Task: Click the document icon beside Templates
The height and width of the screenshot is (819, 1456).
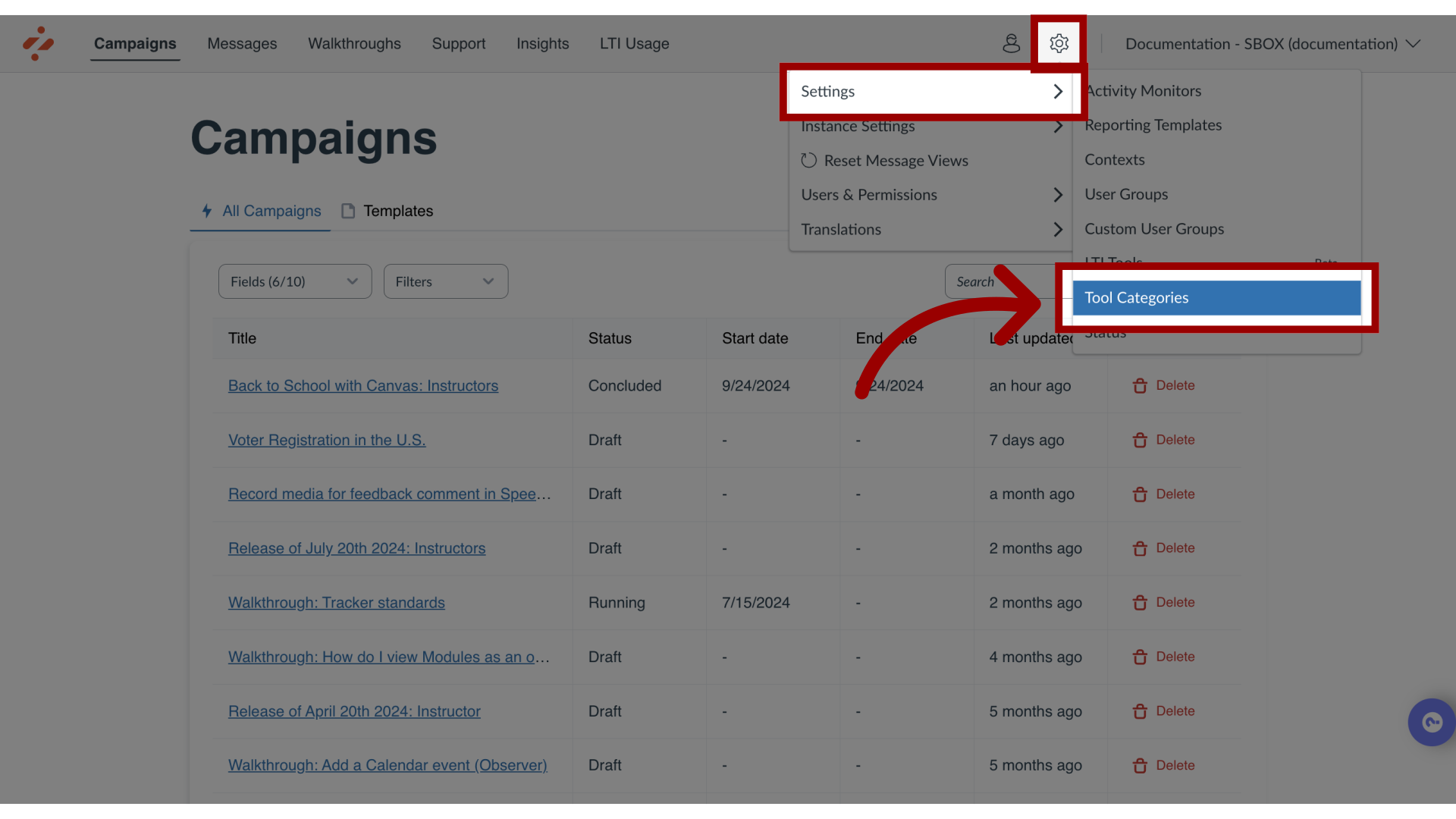Action: coord(348,211)
